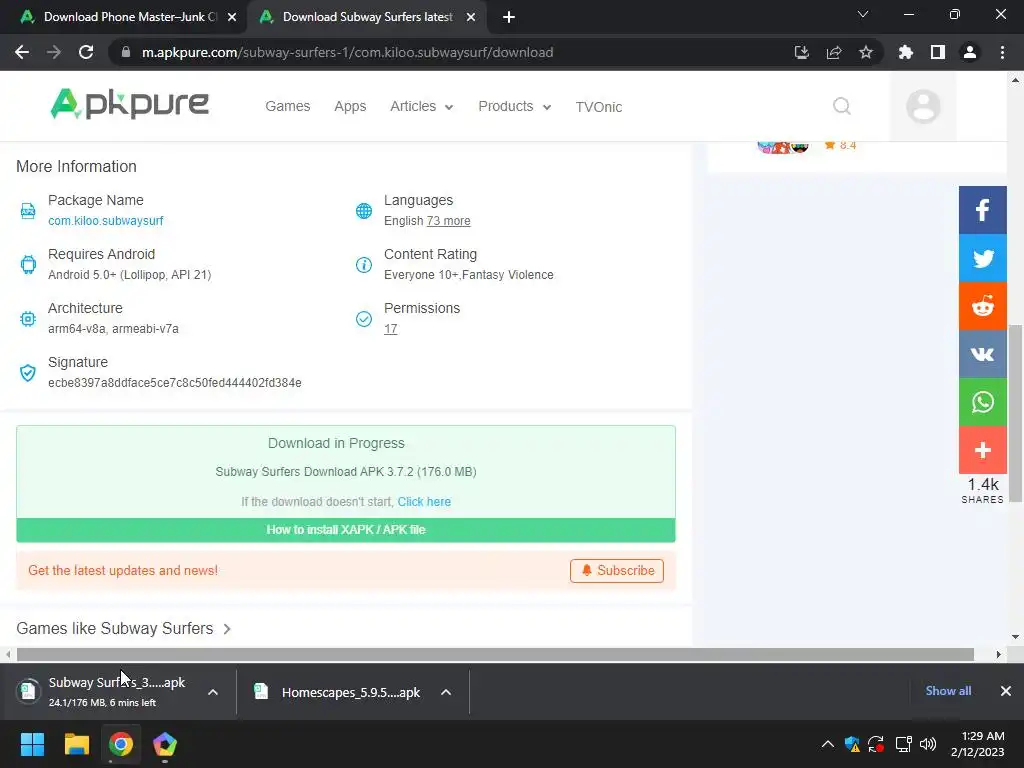Click the Windows Security tray icon
1024x768 pixels.
[852, 744]
